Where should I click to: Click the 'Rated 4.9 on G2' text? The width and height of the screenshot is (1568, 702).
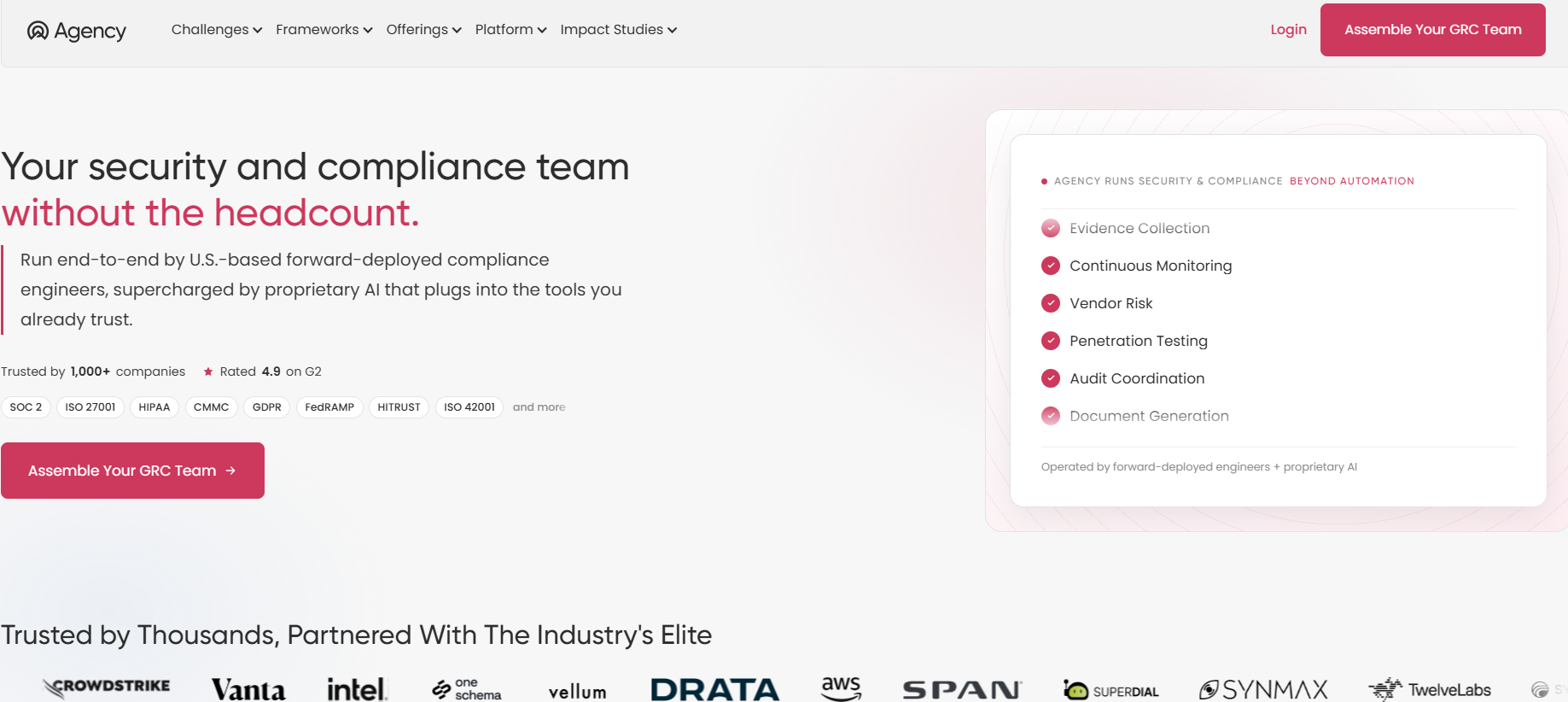pos(271,371)
